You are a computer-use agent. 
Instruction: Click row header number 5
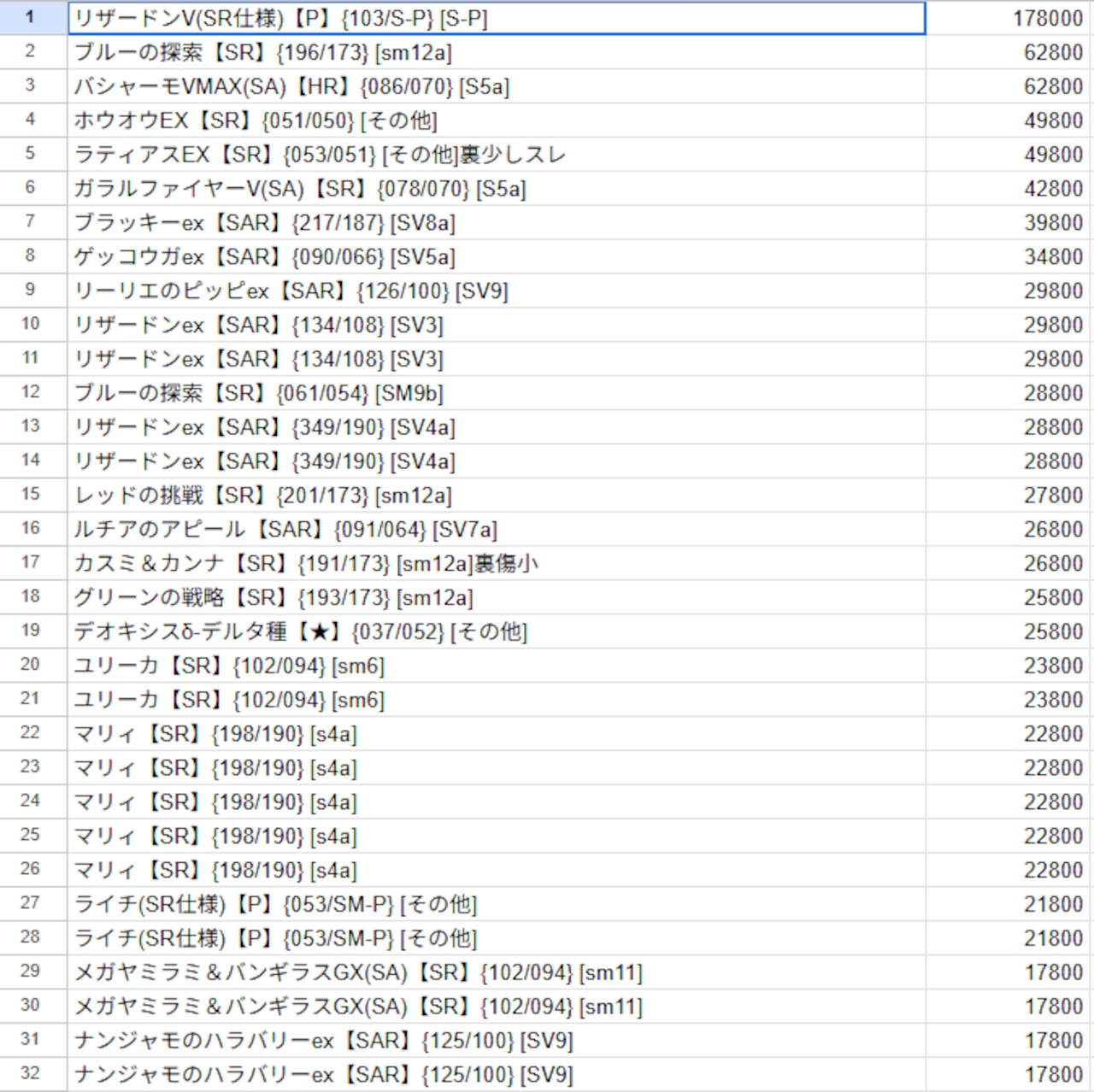[x=33, y=155]
